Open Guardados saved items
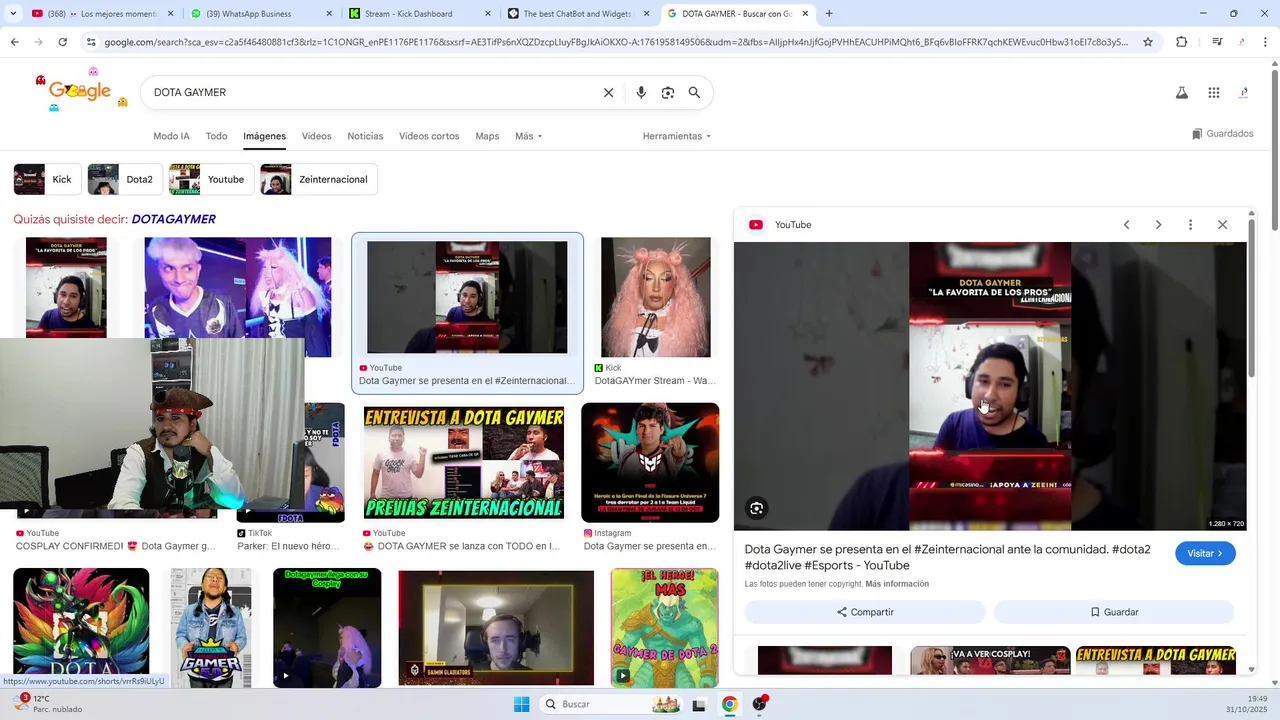Screen dimensions: 1280x720 (x=1222, y=134)
